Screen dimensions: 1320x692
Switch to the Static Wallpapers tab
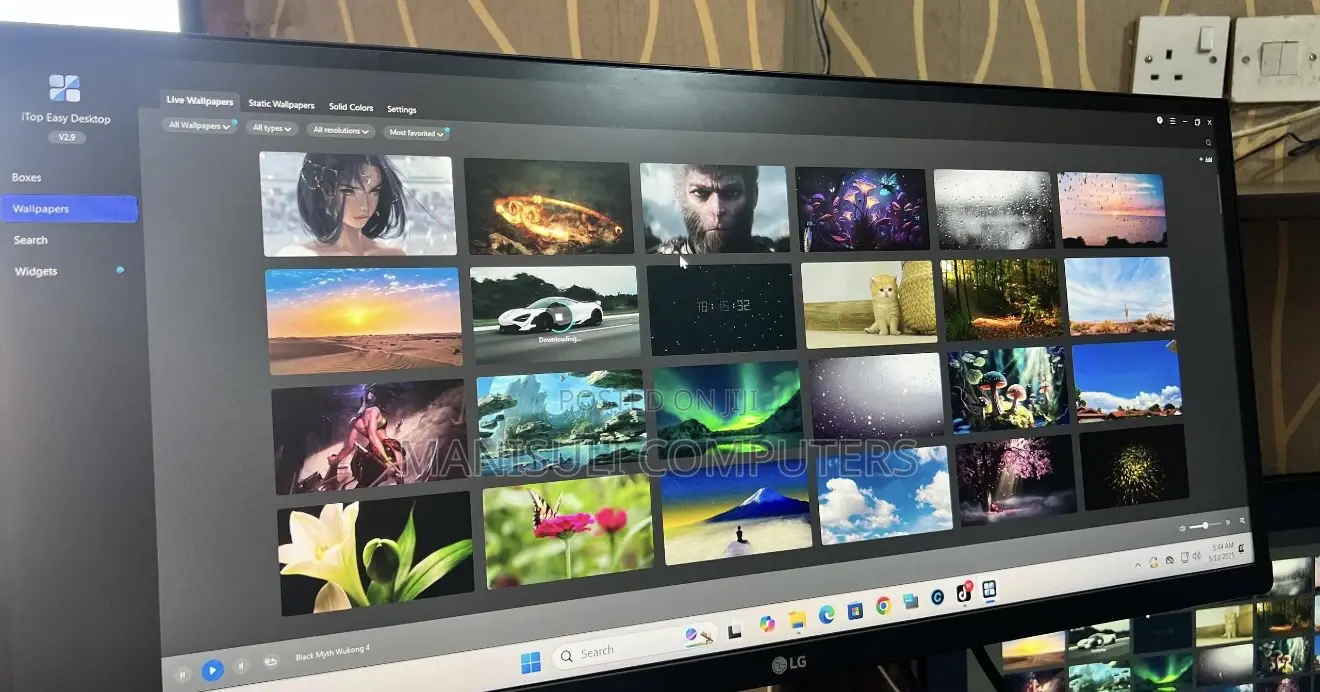[281, 104]
